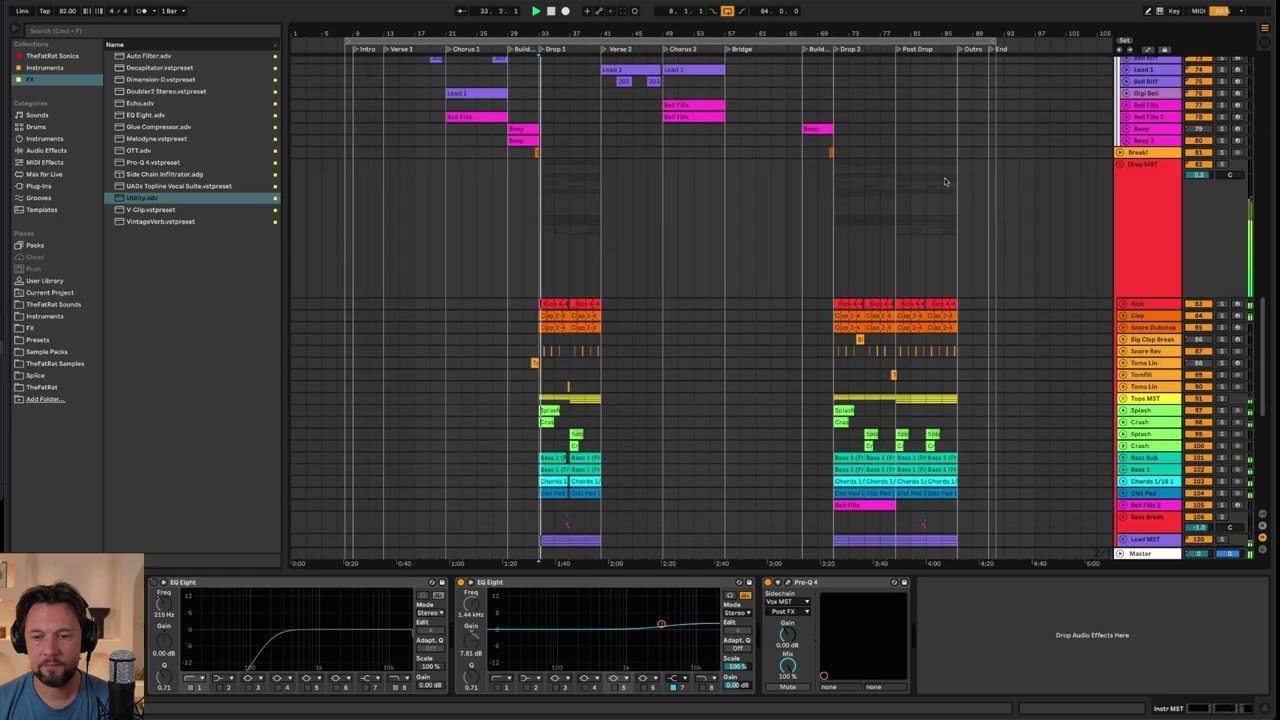Screen dimensions: 1280x720
Task: Select Utility.adv in browser list
Action: (191, 198)
